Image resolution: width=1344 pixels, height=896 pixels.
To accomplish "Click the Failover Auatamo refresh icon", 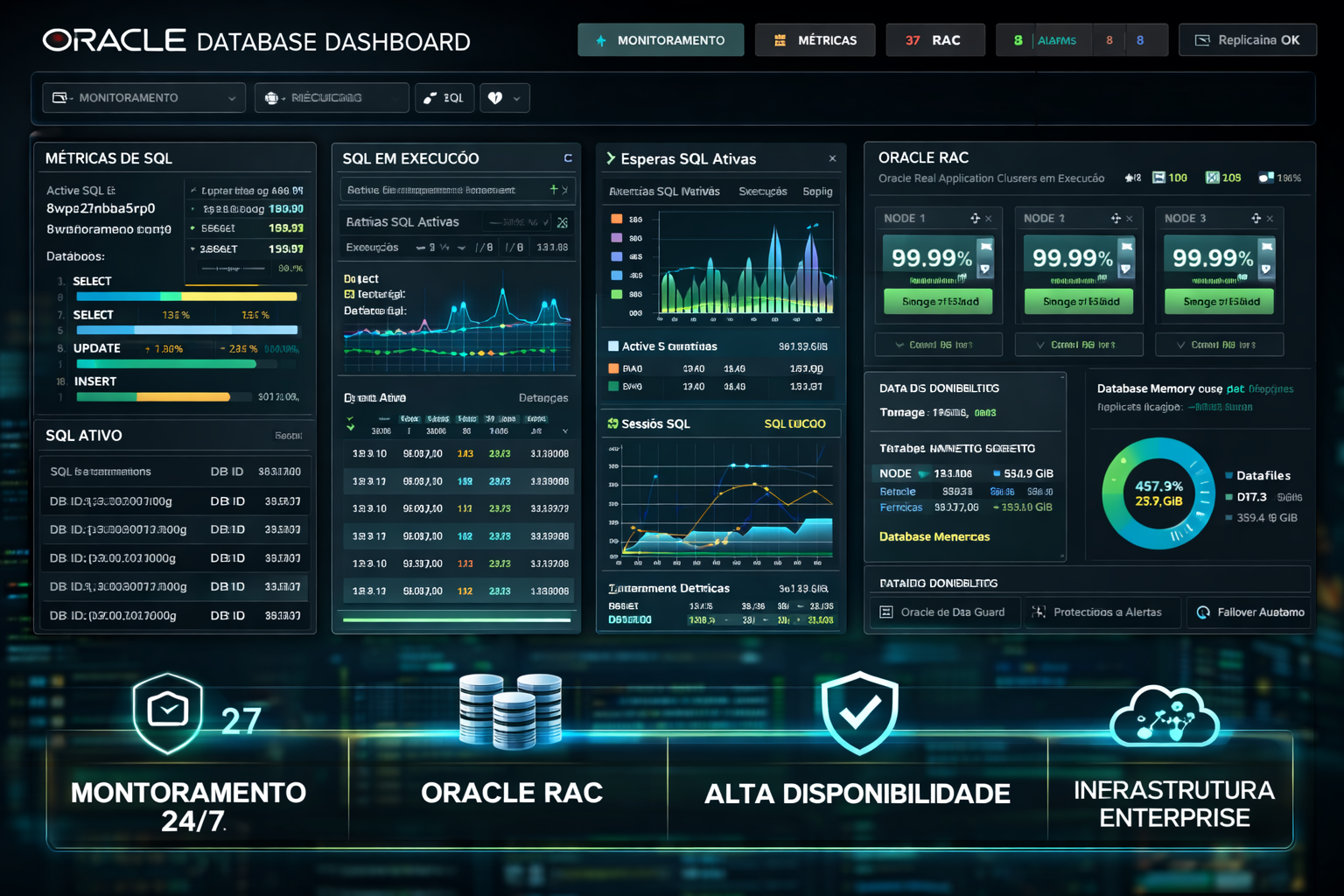I will pos(1203,612).
